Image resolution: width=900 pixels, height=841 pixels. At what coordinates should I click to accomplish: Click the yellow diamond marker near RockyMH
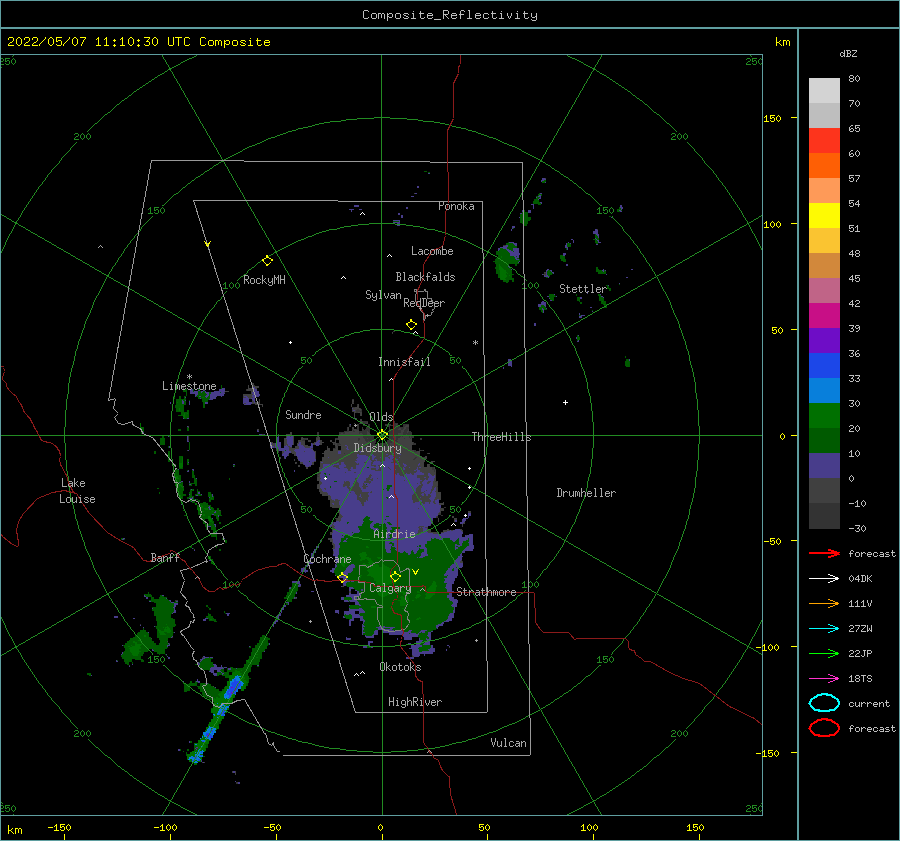coord(267,261)
